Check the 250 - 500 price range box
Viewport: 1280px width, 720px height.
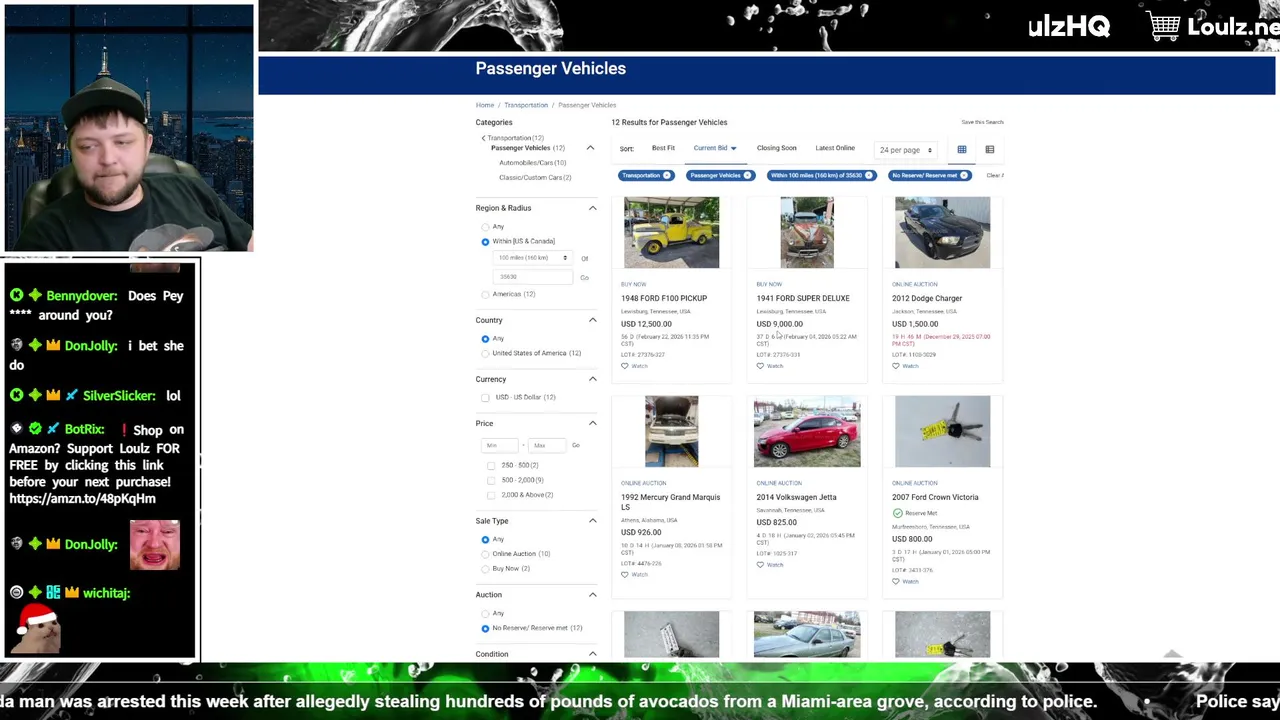click(x=491, y=466)
